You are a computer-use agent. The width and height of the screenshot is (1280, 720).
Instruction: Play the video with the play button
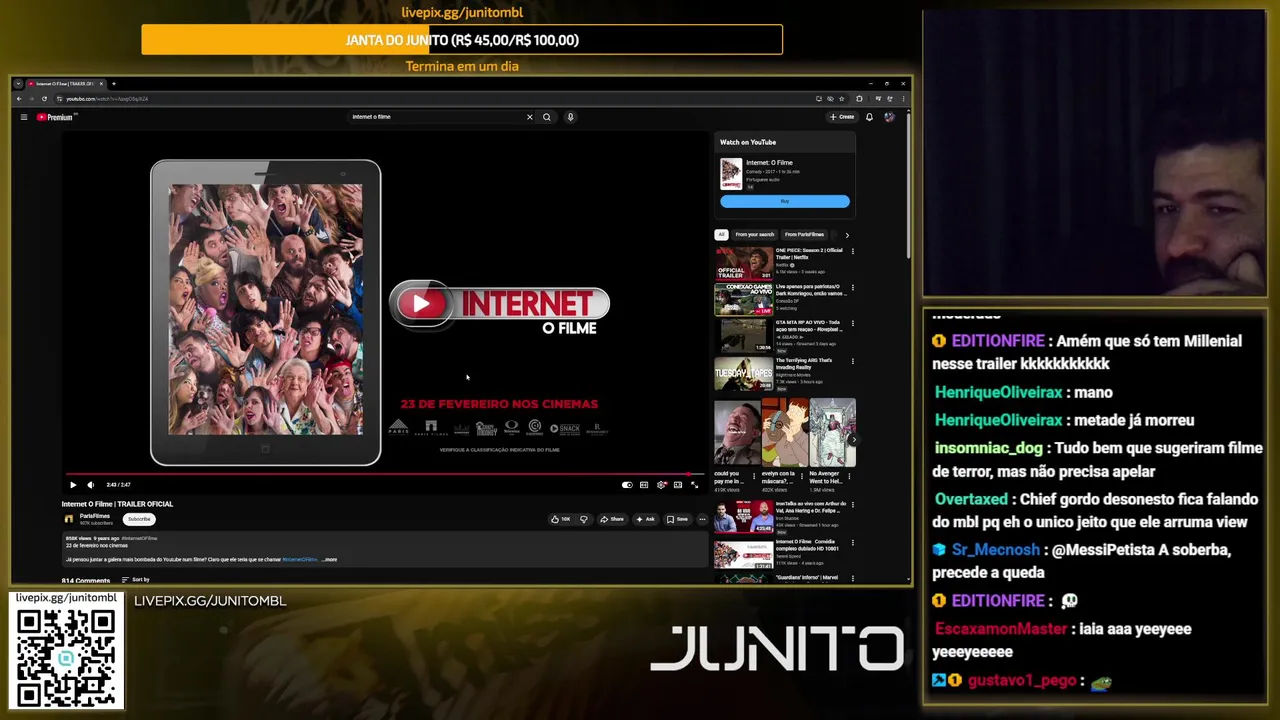pos(73,485)
